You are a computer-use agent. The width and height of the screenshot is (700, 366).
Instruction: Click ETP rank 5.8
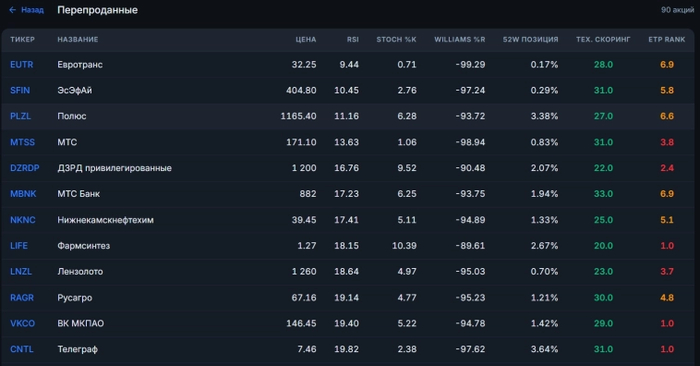667,90
